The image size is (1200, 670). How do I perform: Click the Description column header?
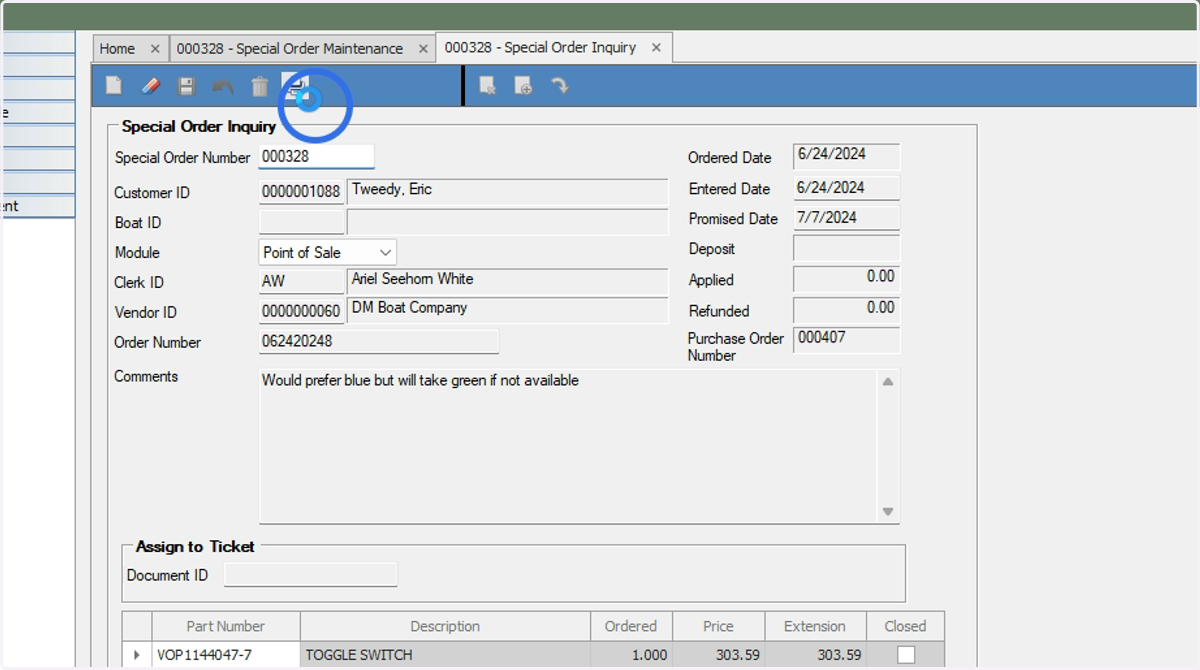click(x=445, y=626)
